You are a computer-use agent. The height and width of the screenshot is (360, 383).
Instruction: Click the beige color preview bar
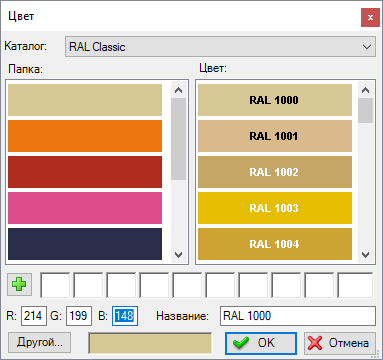point(150,343)
